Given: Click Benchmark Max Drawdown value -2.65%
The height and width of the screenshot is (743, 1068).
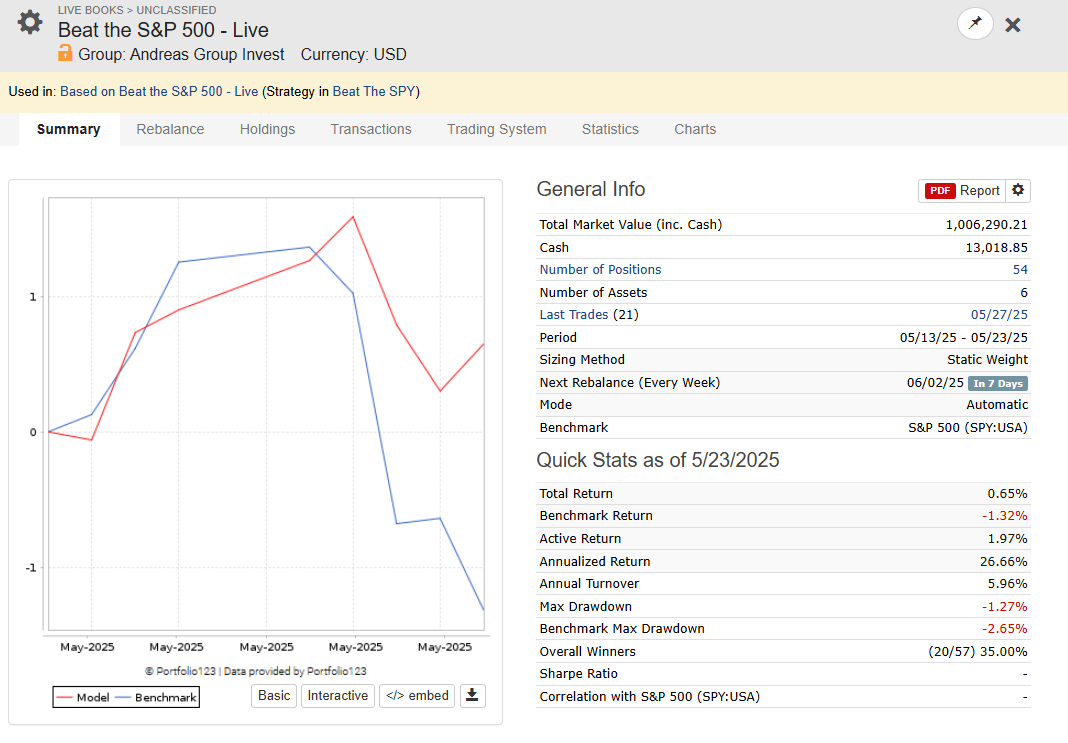Looking at the screenshot, I should point(1005,629).
